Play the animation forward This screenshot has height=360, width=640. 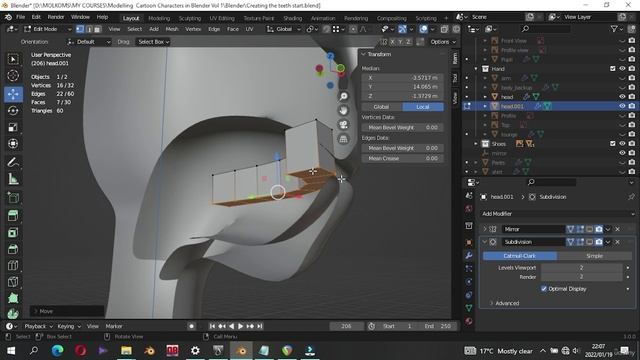[240, 326]
